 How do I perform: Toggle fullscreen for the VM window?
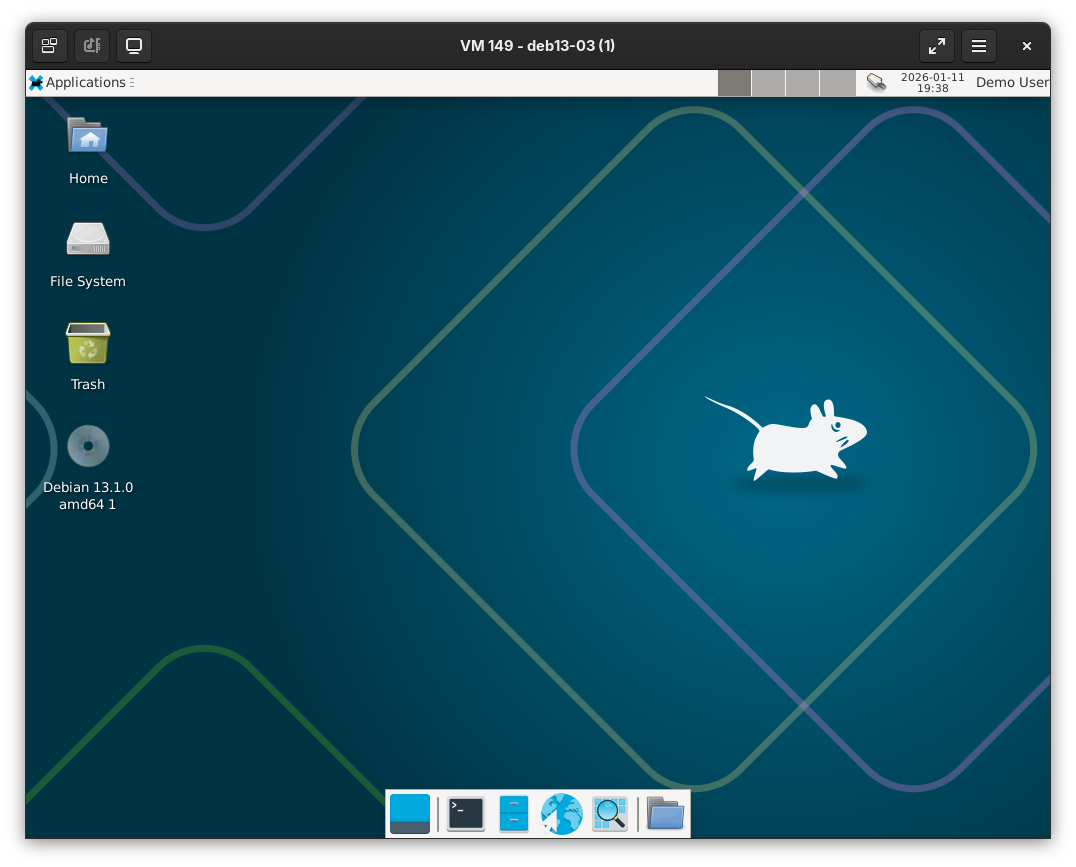pos(937,46)
